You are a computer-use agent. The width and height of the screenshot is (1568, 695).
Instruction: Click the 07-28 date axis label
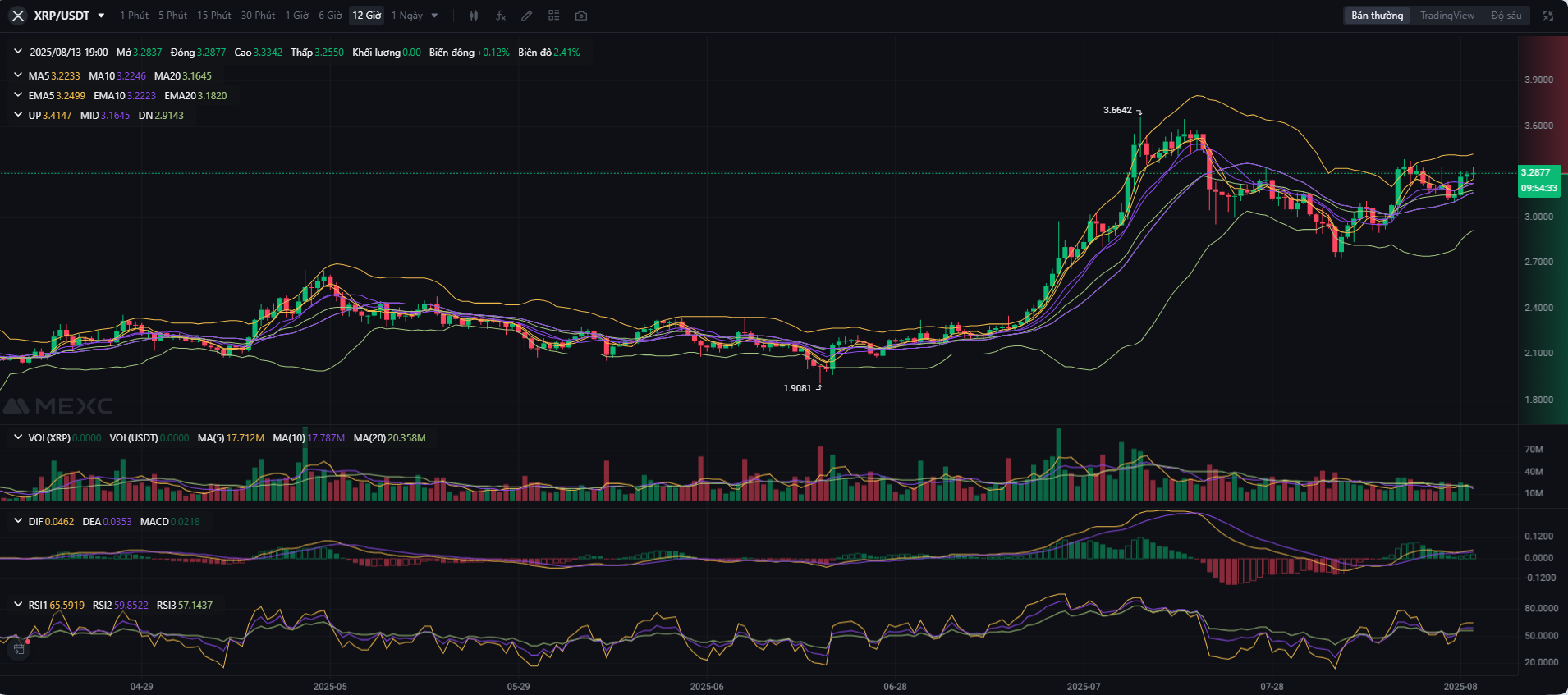[x=1272, y=686]
